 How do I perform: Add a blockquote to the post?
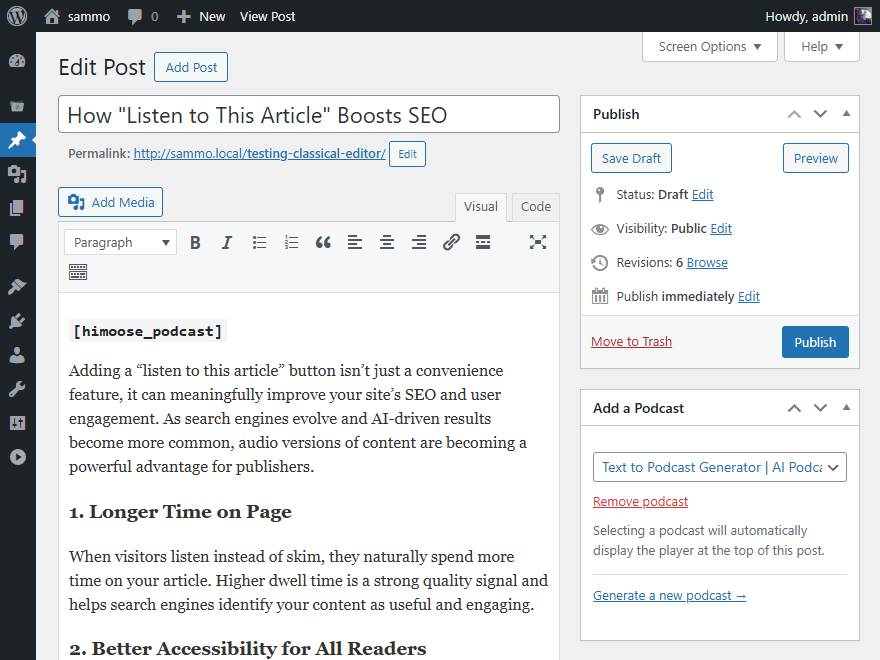point(323,242)
